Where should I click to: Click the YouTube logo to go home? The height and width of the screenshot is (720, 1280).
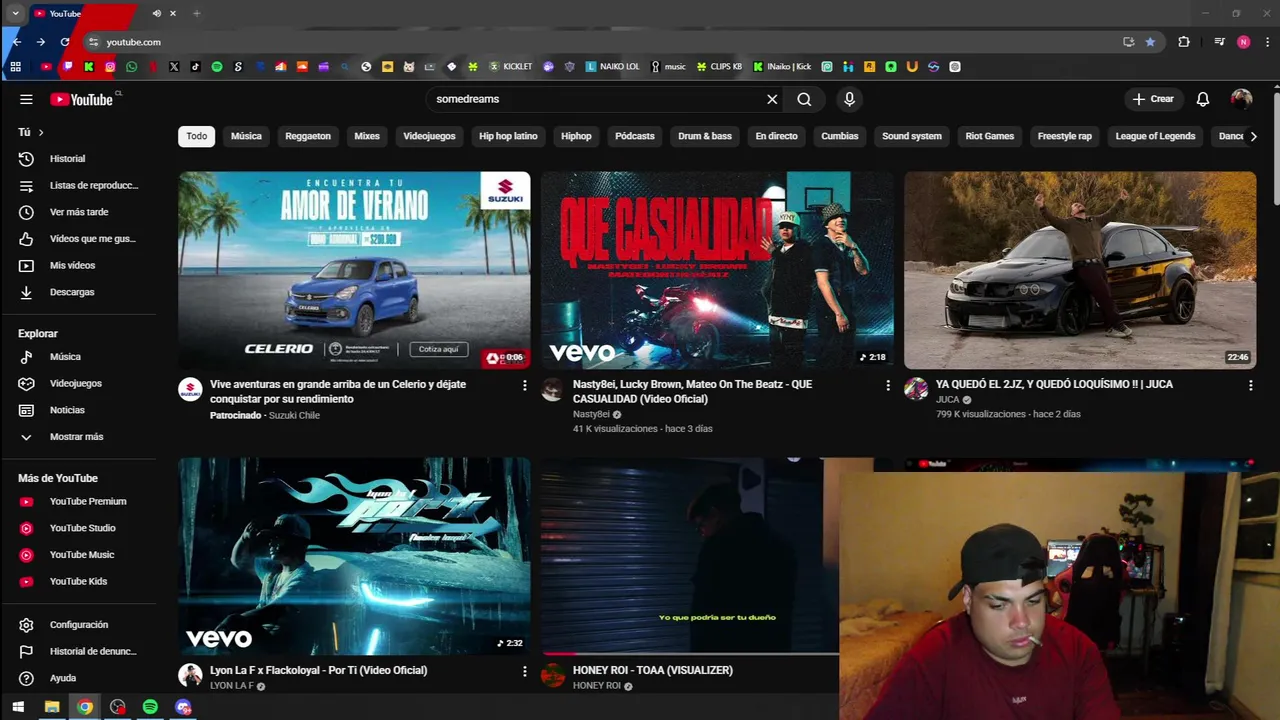pyautogui.click(x=82, y=99)
